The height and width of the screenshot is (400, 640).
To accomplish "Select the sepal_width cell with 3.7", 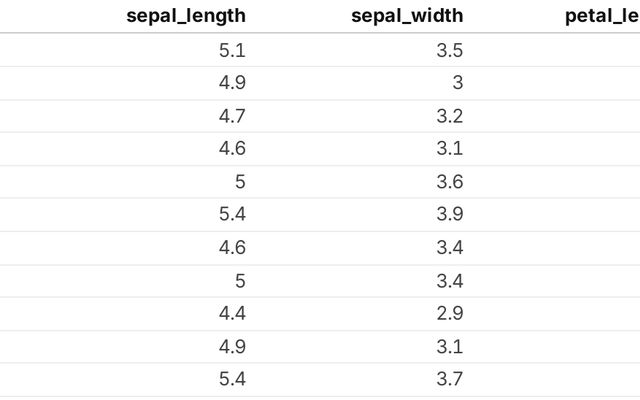I will point(450,379).
